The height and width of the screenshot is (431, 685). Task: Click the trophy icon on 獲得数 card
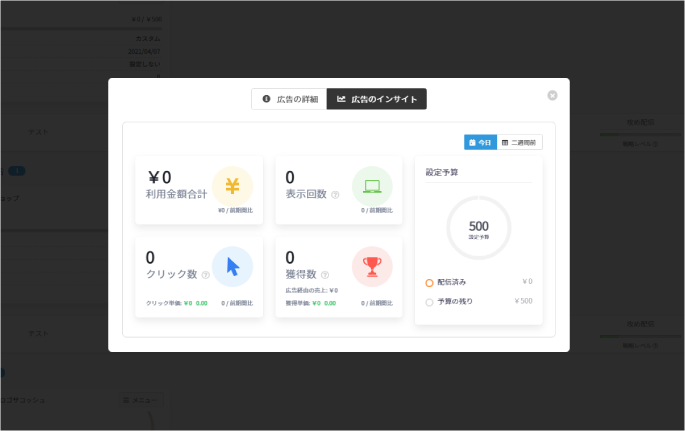[x=372, y=266]
